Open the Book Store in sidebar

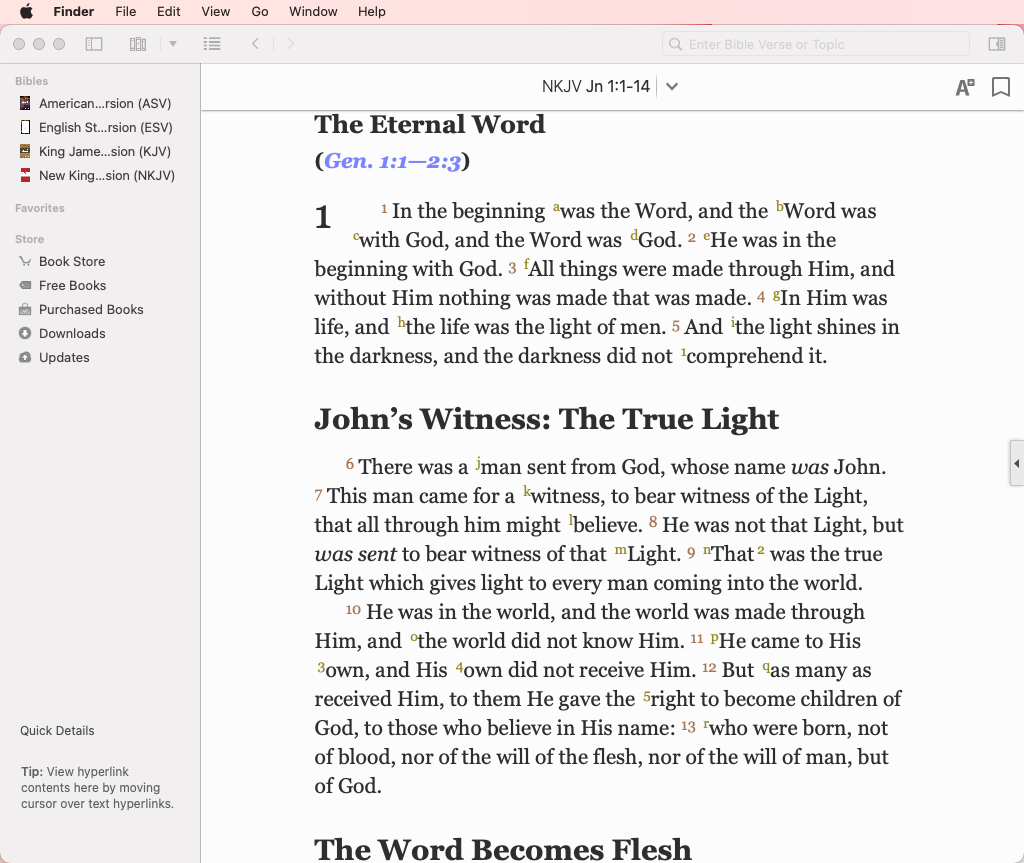pyautogui.click(x=72, y=261)
